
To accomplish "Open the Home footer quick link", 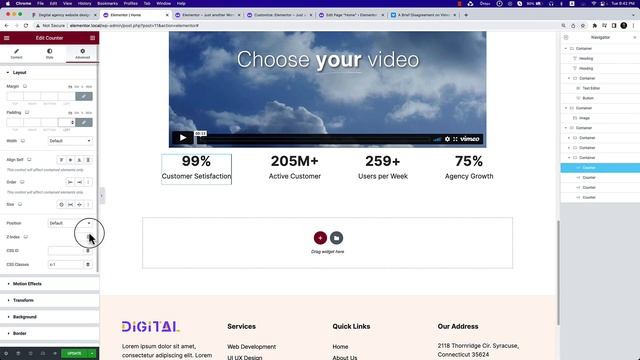I will point(340,347).
